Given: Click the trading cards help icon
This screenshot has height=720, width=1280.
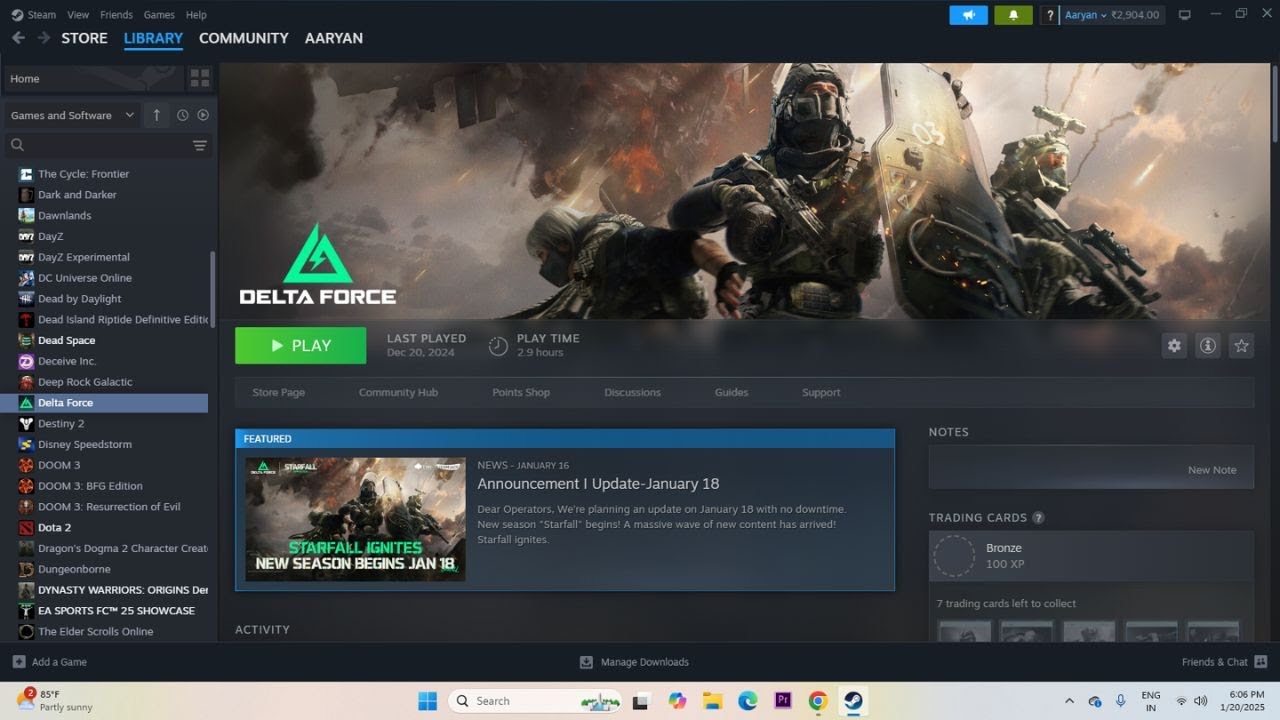Looking at the screenshot, I should click(1038, 518).
